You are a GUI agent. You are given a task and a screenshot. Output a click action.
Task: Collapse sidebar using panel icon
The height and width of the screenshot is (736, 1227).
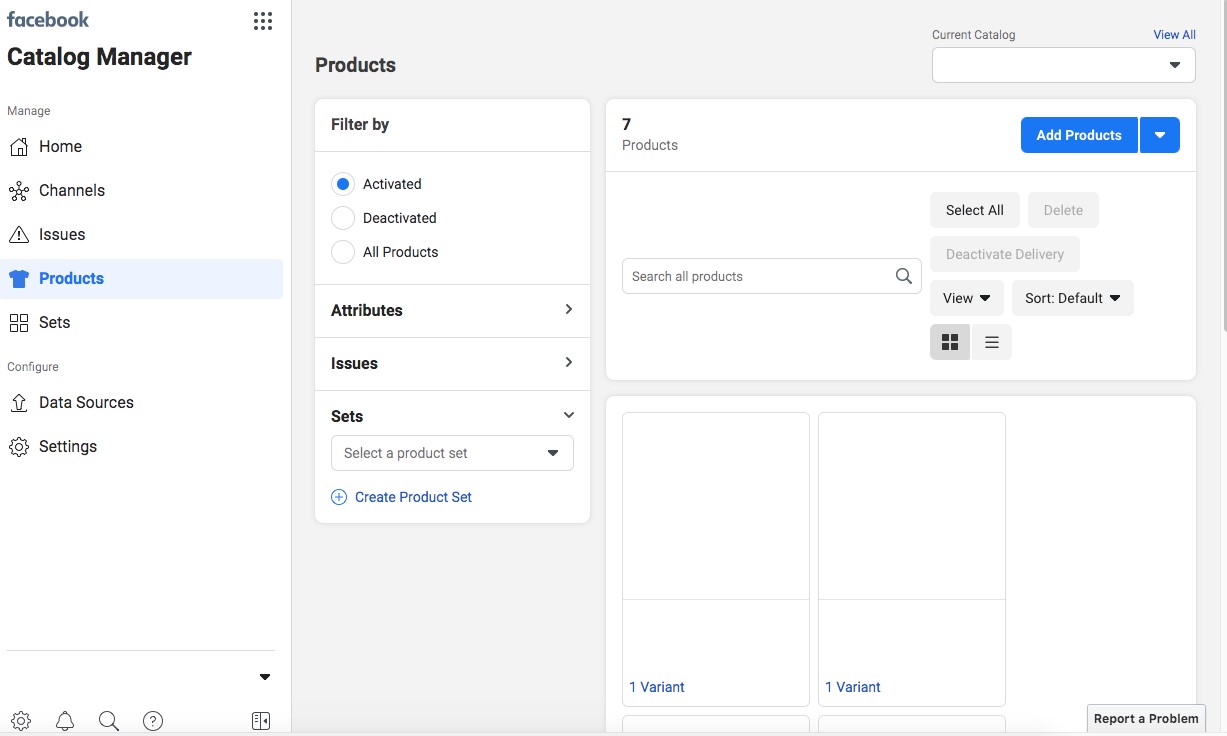click(x=261, y=721)
